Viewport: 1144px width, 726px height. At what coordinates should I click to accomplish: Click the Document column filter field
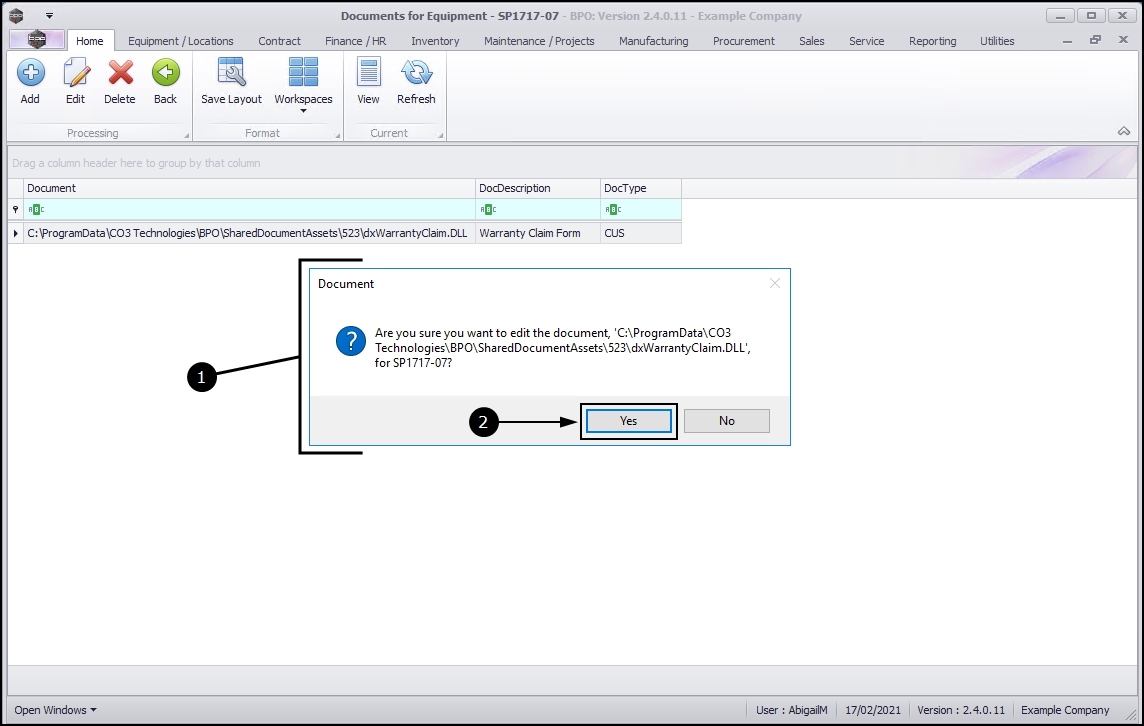(x=250, y=209)
